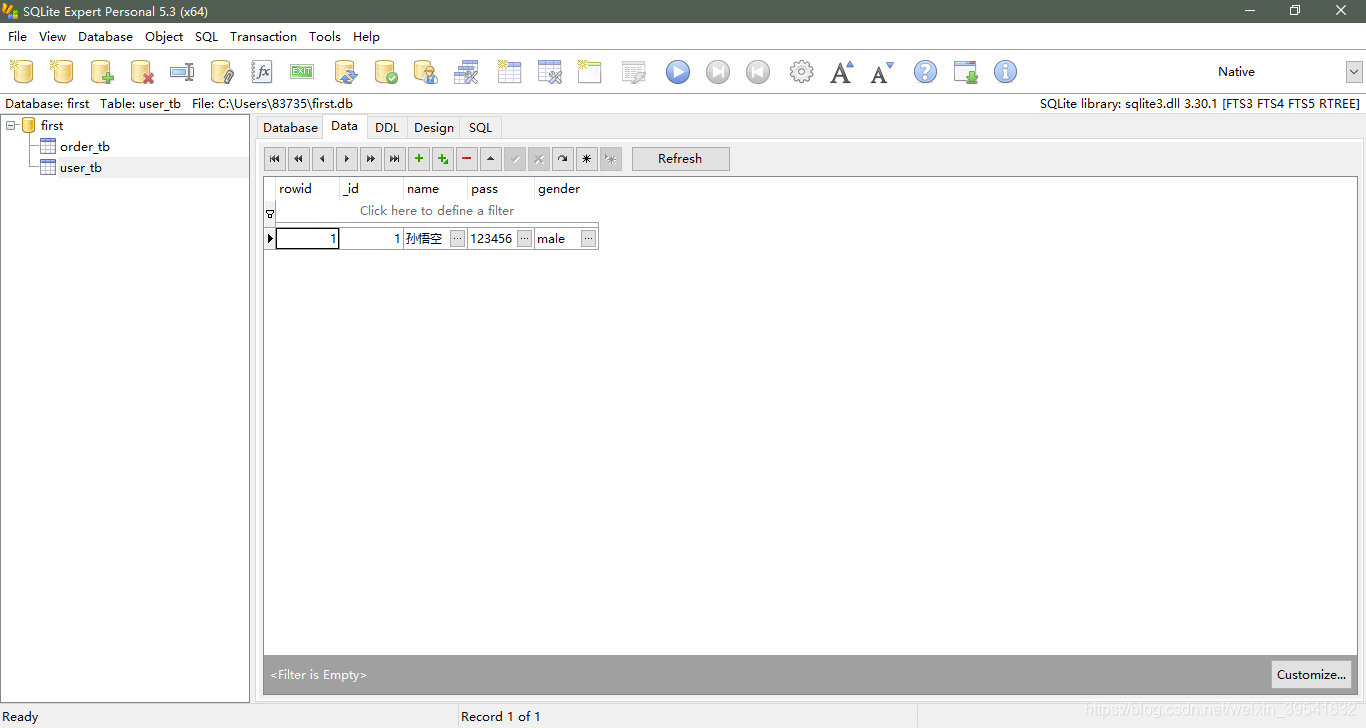Viewport: 1366px width, 728px height.
Task: Open the Tools menu
Action: [x=325, y=37]
